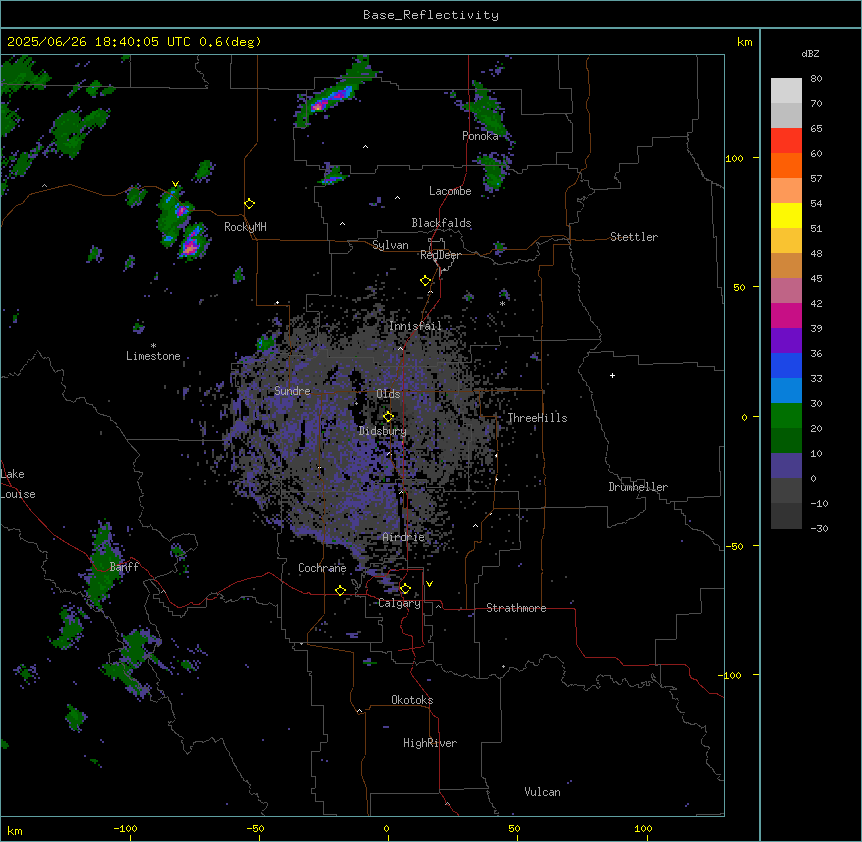Screen dimensions: 862x842
Task: Click the Limestone label
Action: pyautogui.click(x=153, y=356)
